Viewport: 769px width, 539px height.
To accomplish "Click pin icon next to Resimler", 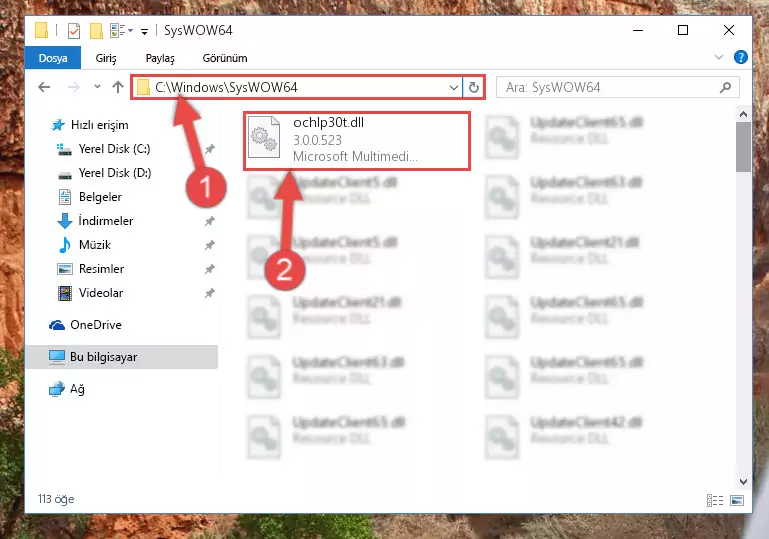I will click(209, 269).
